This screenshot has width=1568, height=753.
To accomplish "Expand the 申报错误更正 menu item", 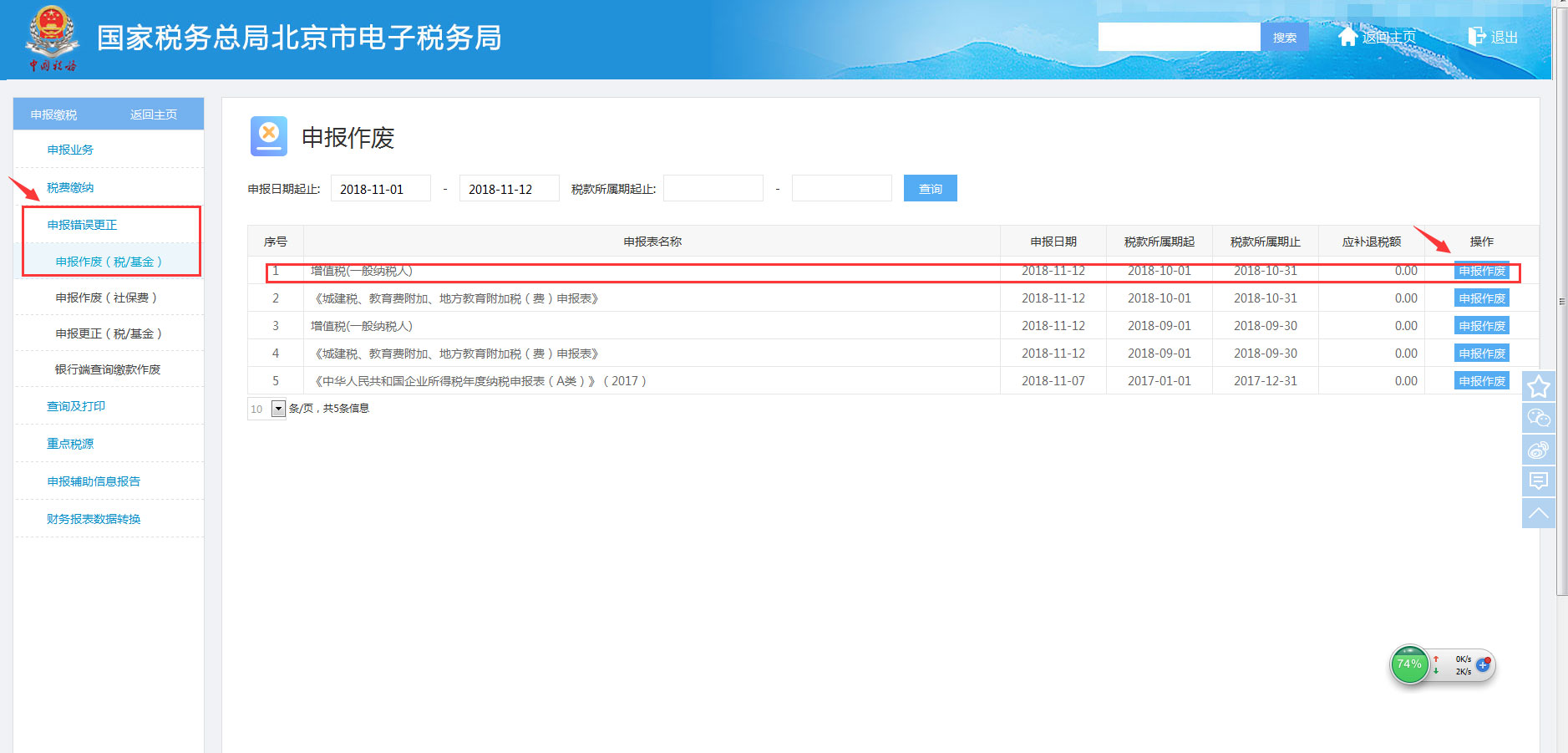I will tap(82, 225).
